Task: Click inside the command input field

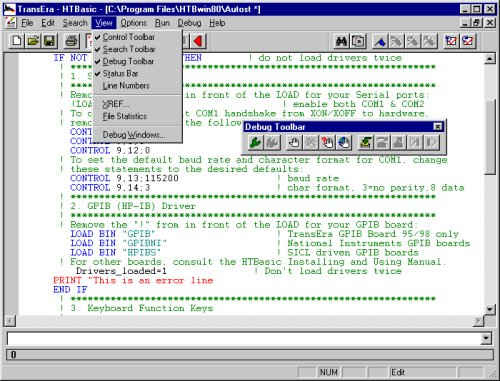Action: tap(244, 338)
